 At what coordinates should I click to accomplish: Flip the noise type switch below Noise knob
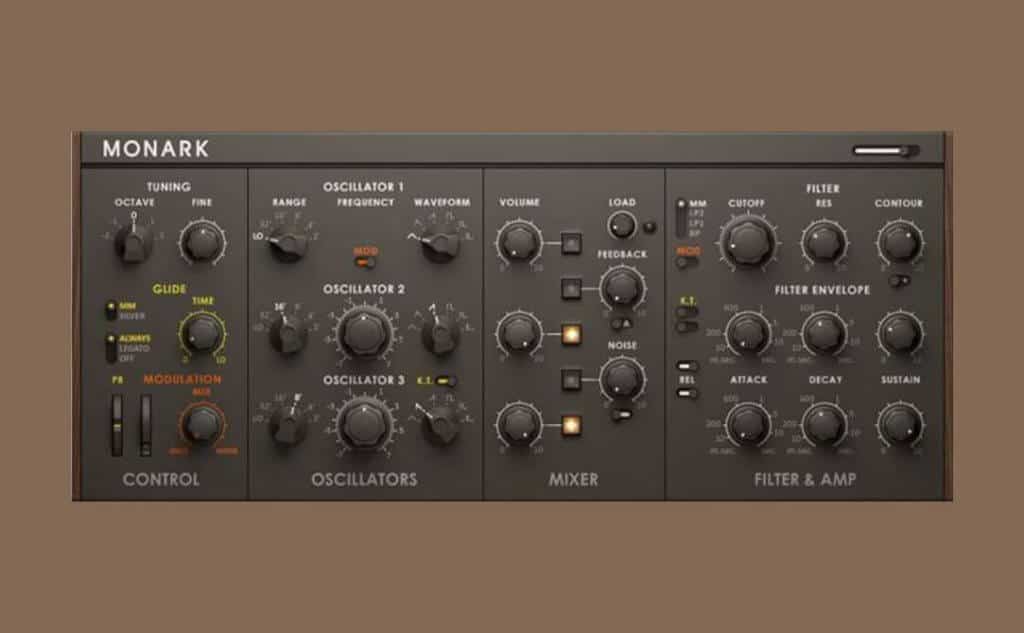click(622, 414)
